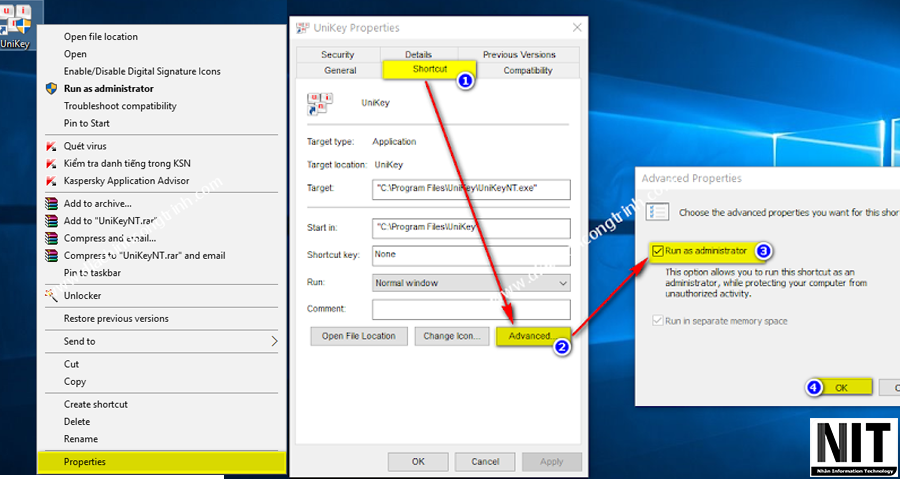
Task: Click UniKey icon in Properties title bar
Action: [302, 28]
